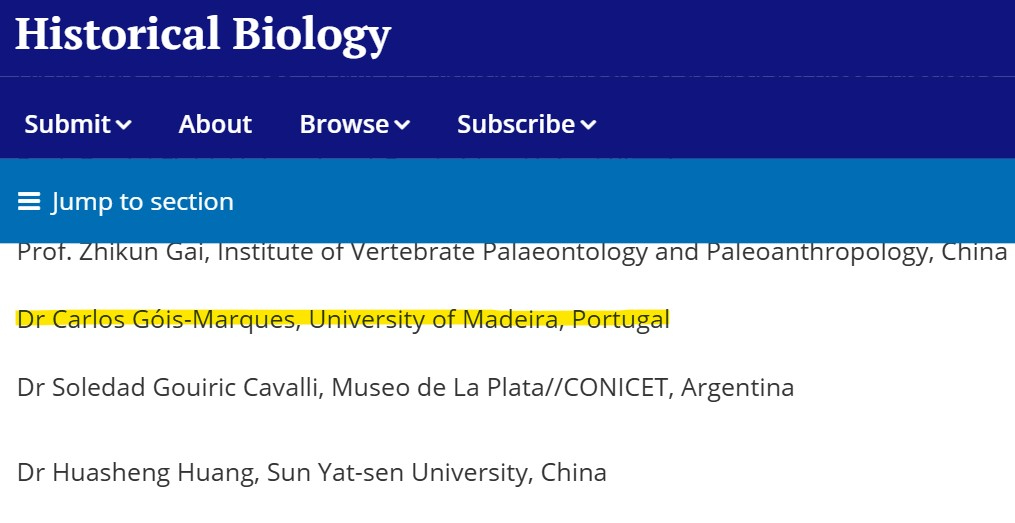Expand the Subscribe menu chevron
Screen dimensions: 1015x523
point(588,125)
